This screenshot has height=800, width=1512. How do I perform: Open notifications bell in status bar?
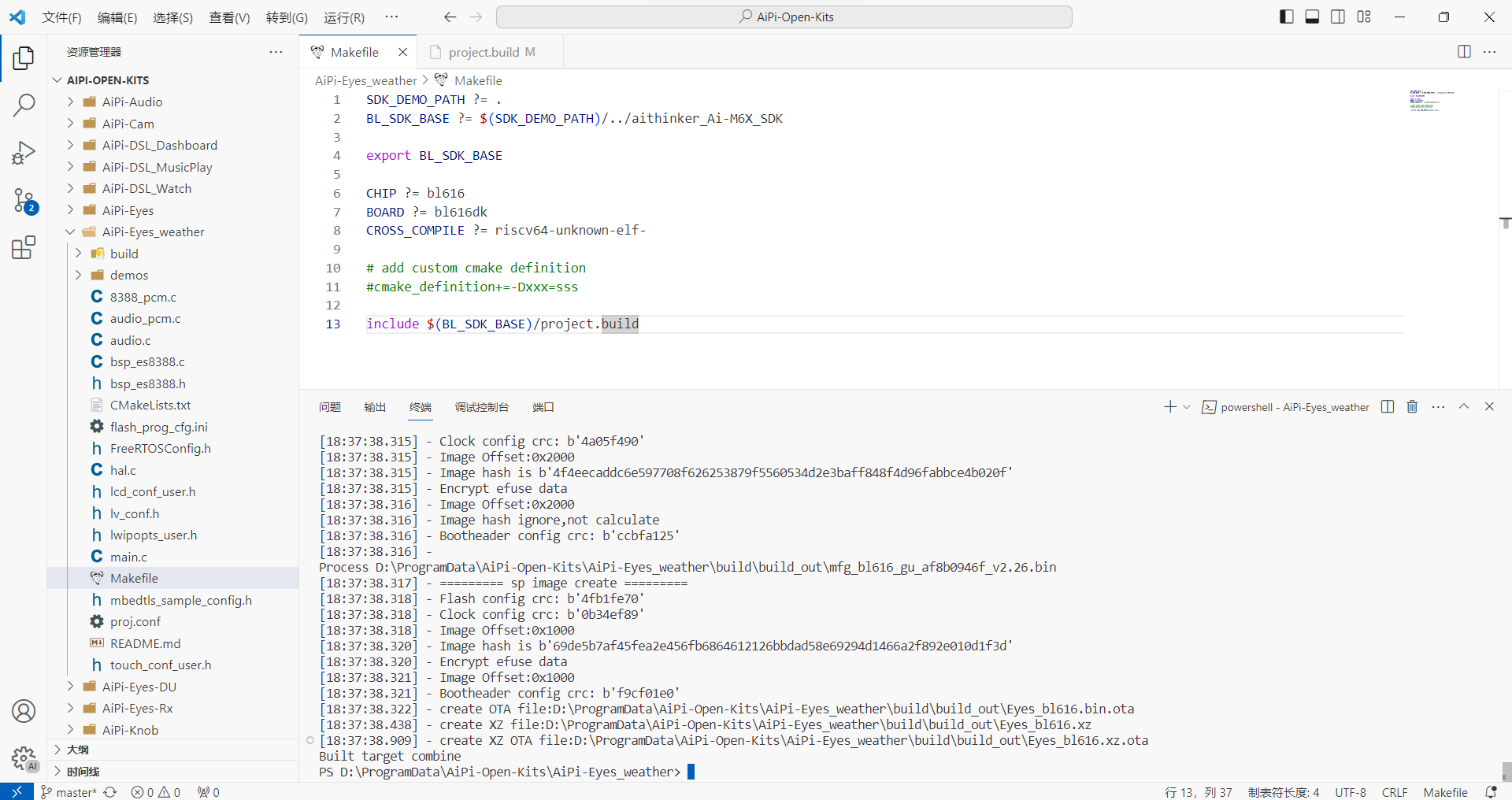coord(1491,792)
